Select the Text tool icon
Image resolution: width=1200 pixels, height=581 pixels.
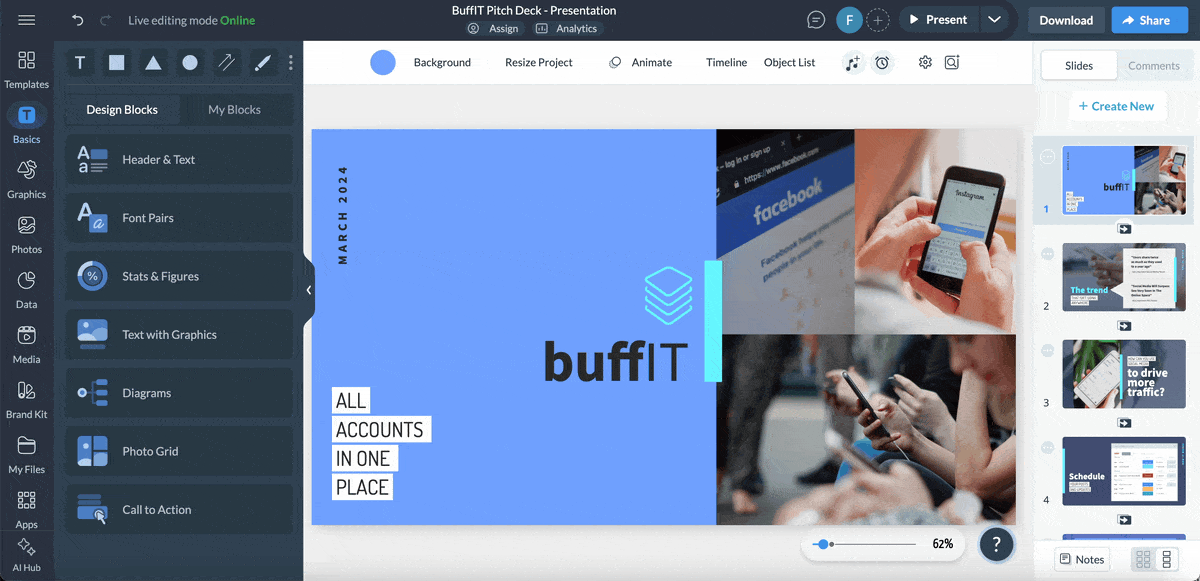pos(80,63)
